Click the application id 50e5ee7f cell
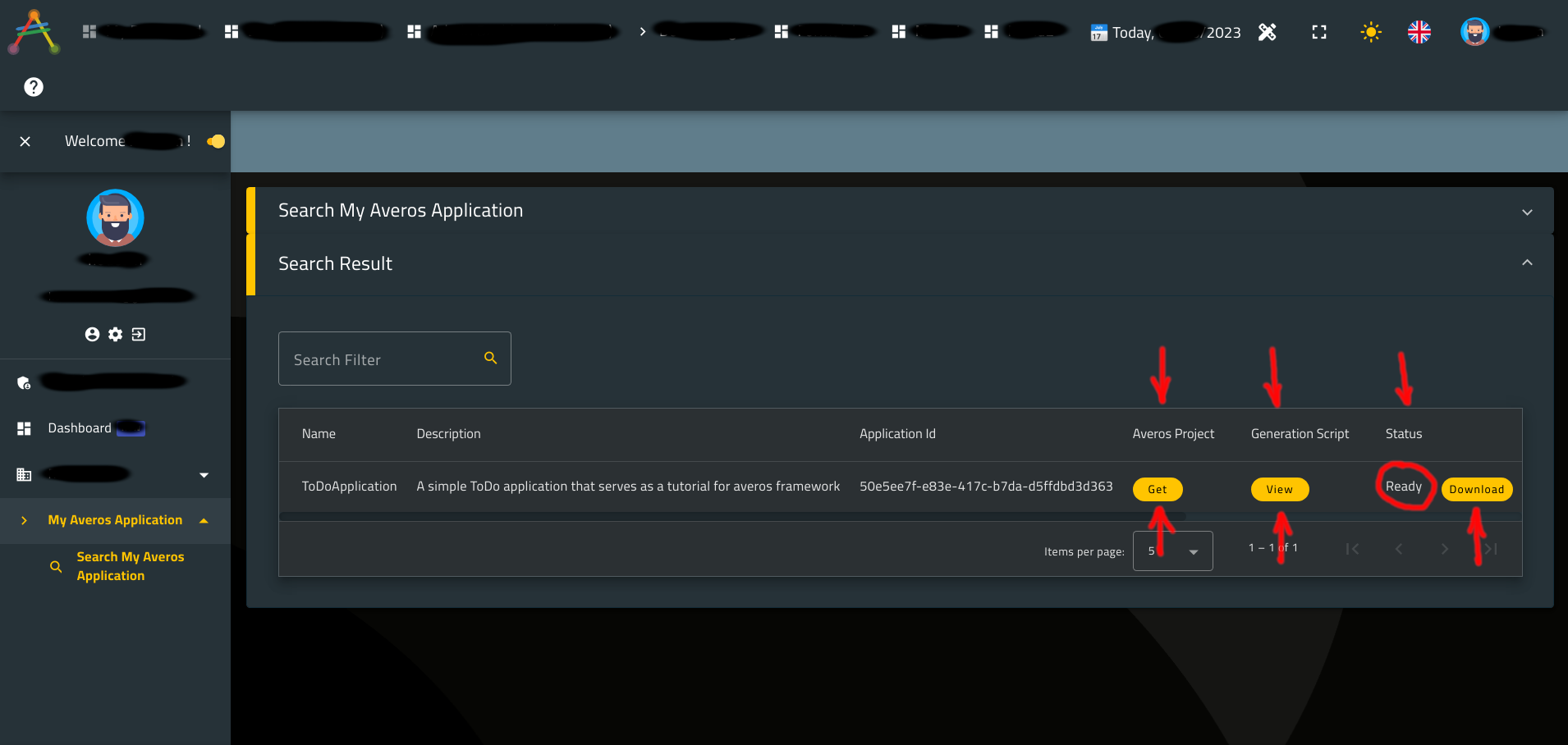Viewport: 1568px width, 745px height. pos(986,487)
